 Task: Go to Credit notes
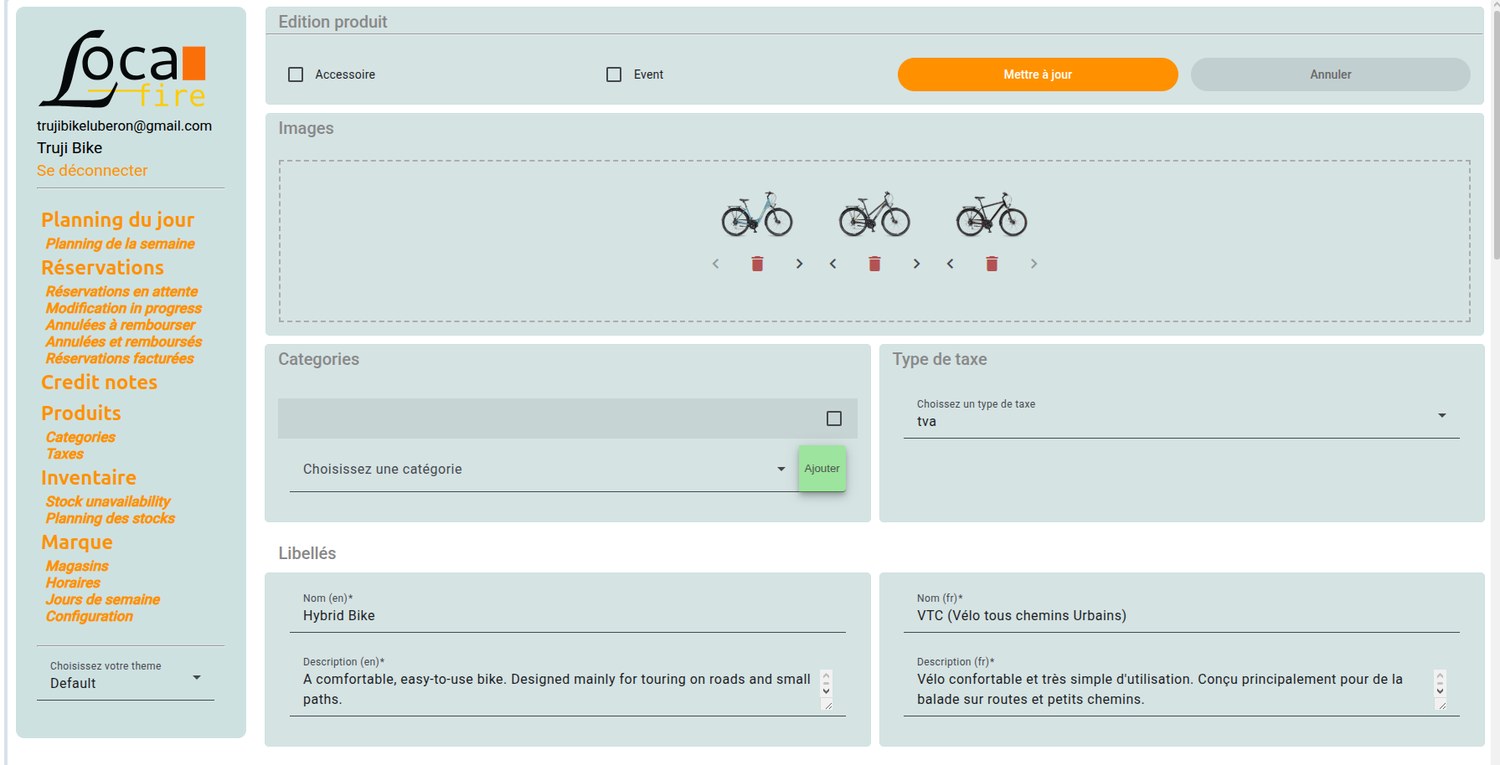[99, 382]
